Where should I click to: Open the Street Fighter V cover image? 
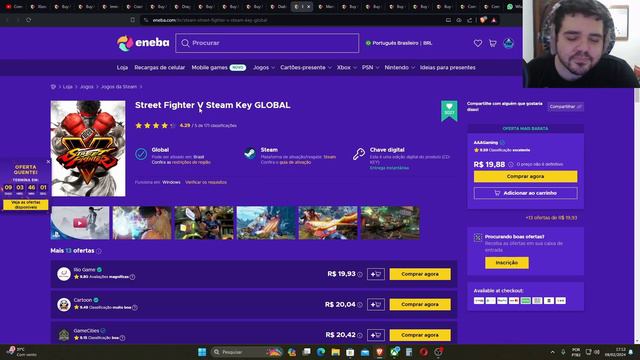pos(88,149)
